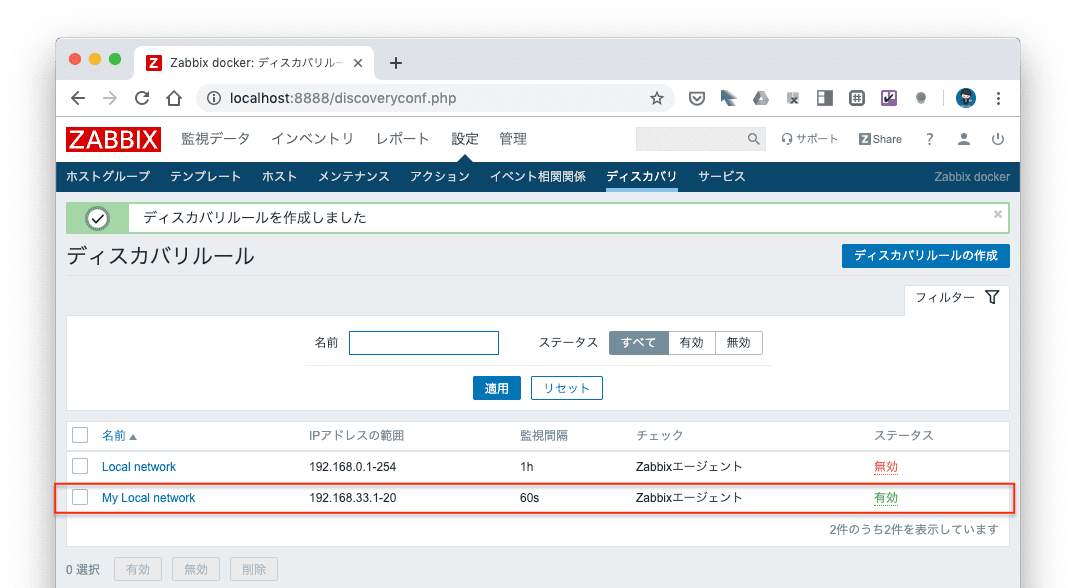Open the レポート menu

coord(402,139)
